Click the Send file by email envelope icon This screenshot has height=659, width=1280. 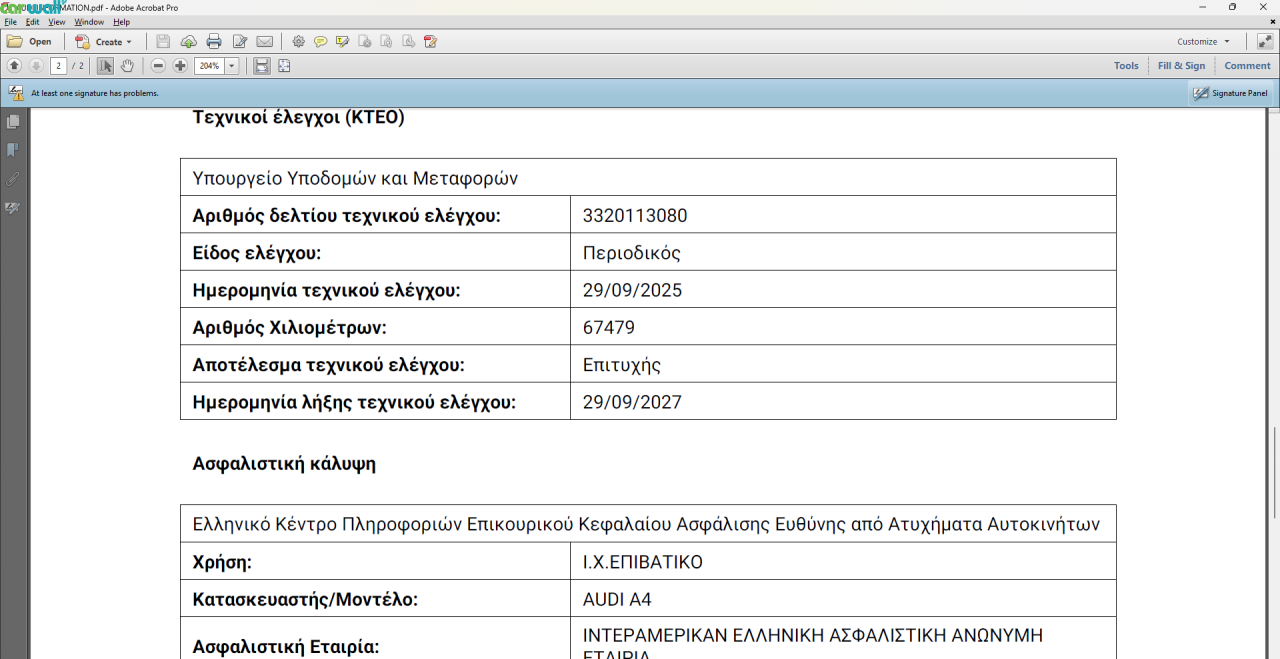264,42
